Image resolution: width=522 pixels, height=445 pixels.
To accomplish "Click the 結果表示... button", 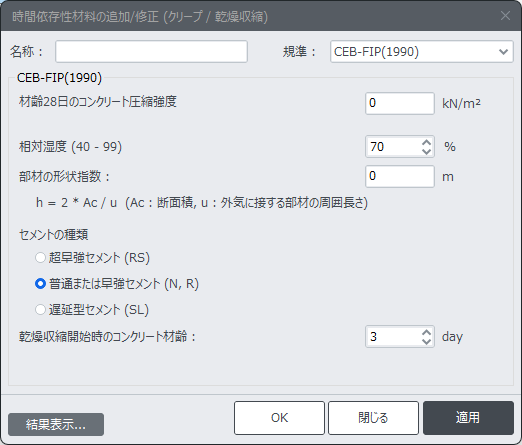I will tap(56, 424).
